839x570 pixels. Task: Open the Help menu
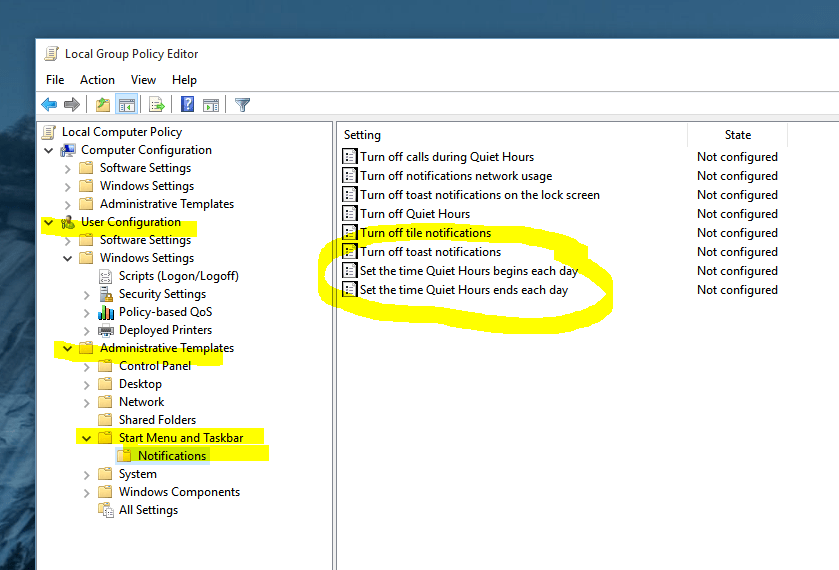(x=184, y=80)
